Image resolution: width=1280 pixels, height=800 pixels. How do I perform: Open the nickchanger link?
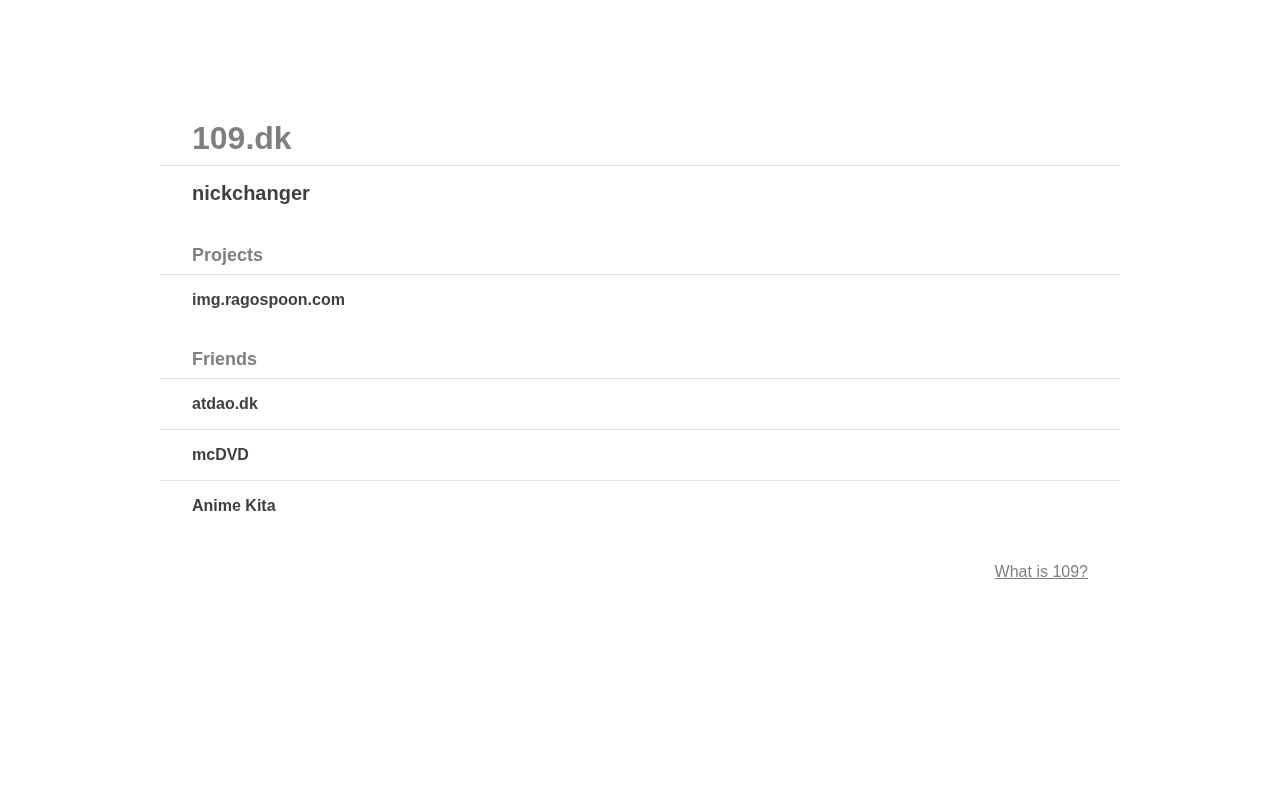251,193
